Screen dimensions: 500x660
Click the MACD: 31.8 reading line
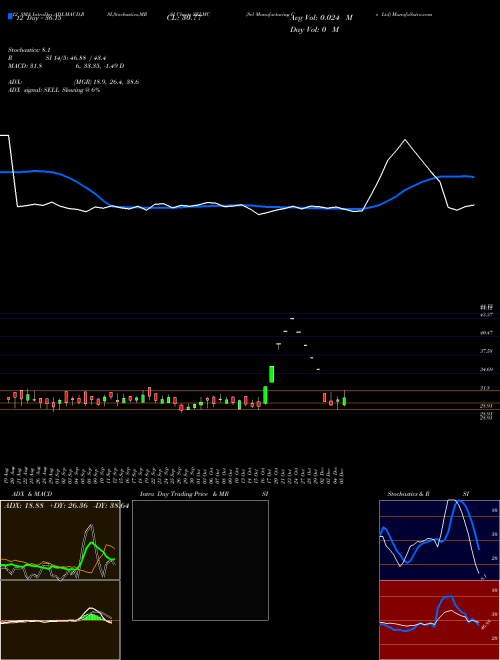tap(66, 66)
